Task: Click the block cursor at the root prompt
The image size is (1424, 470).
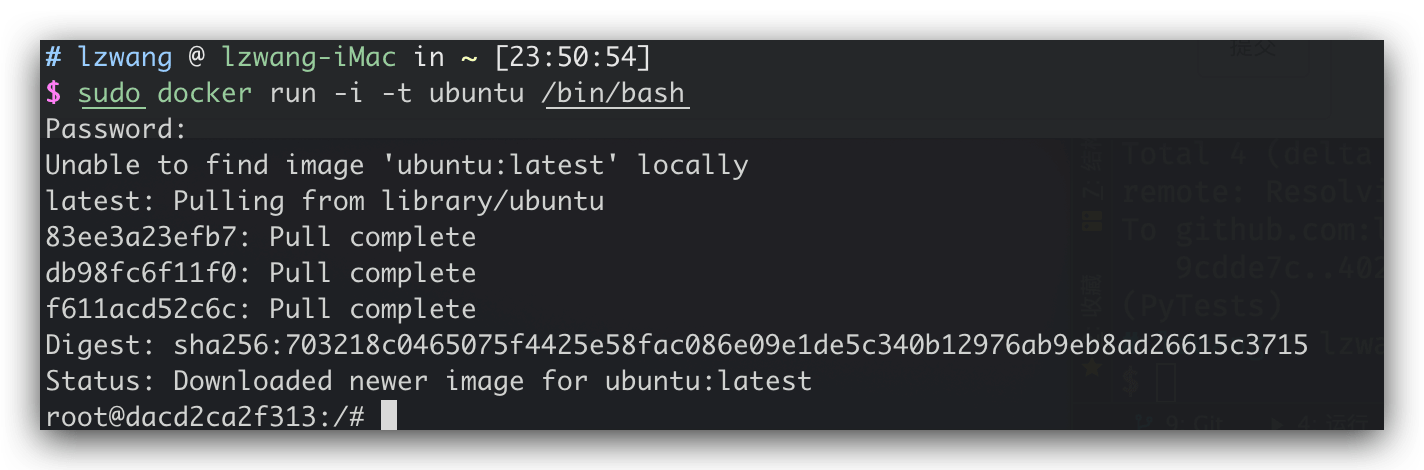Action: point(389,416)
